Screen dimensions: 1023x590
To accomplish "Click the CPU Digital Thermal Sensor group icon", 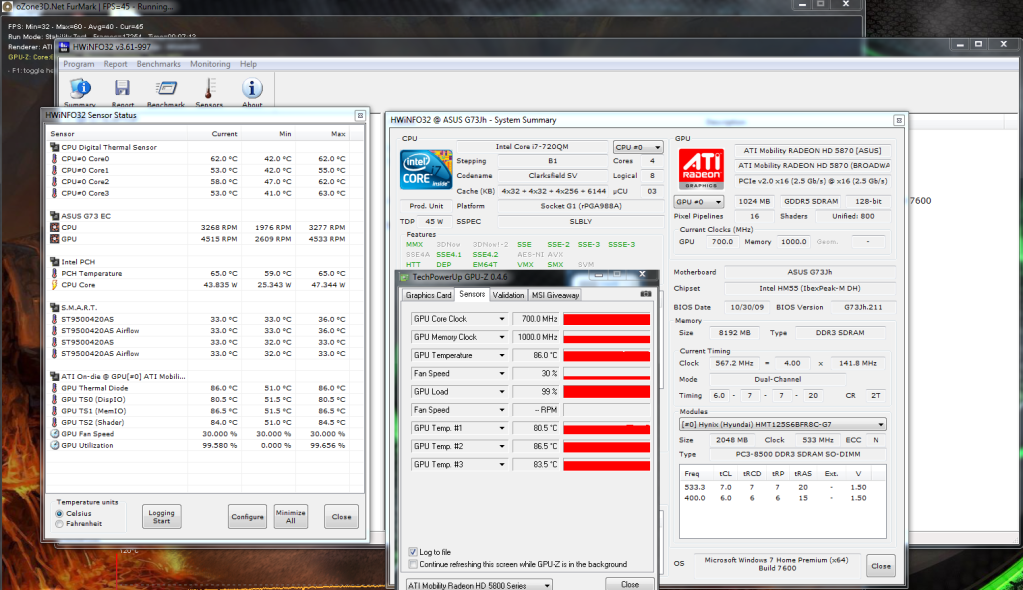I will pos(55,148).
